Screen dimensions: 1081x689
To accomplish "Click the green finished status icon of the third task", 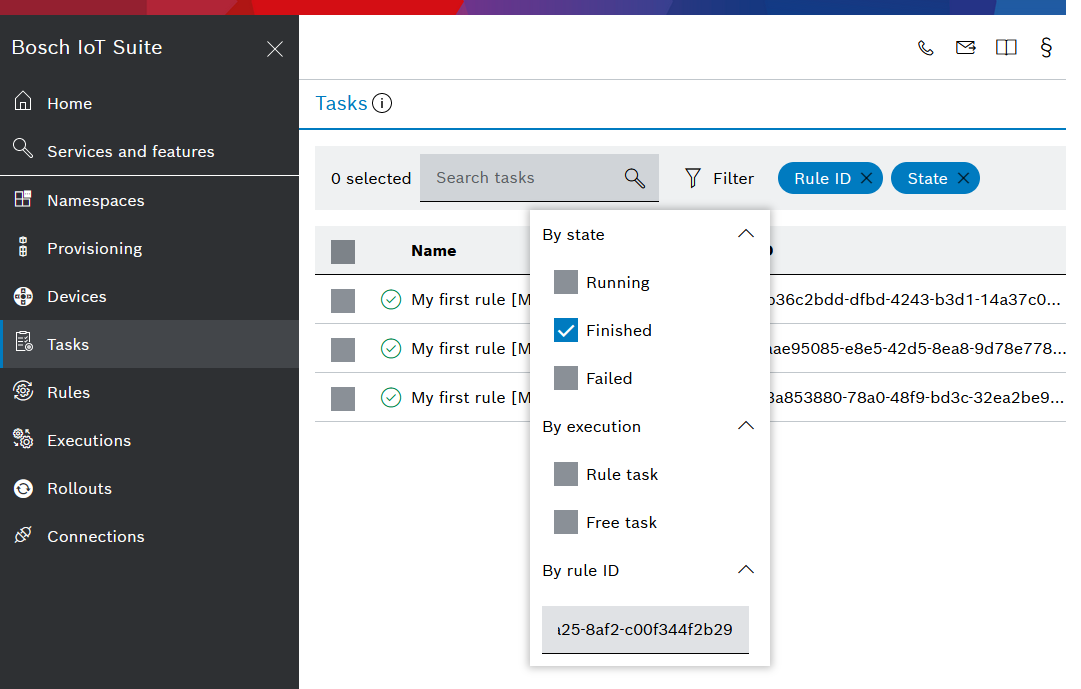I will [x=391, y=397].
